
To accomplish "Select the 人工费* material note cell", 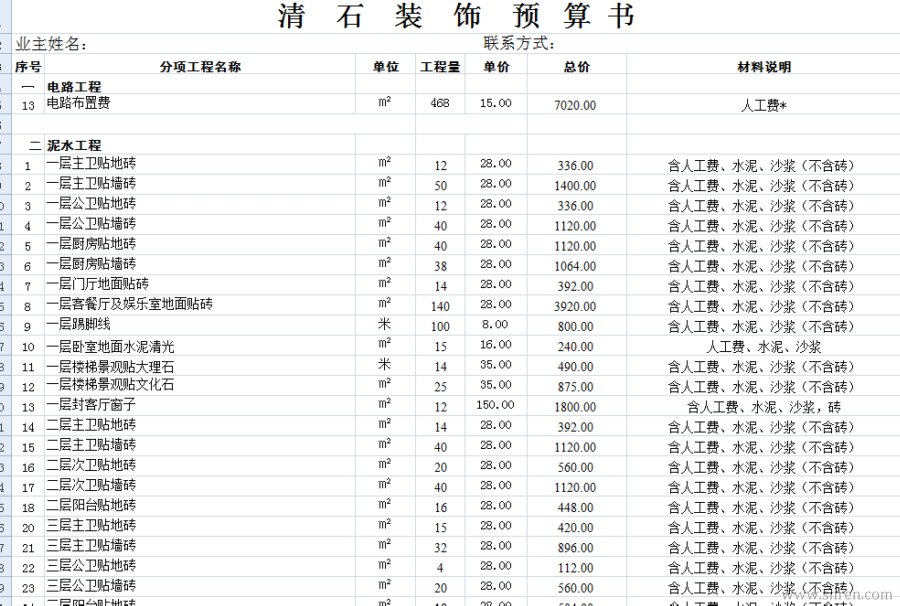I will point(763,104).
